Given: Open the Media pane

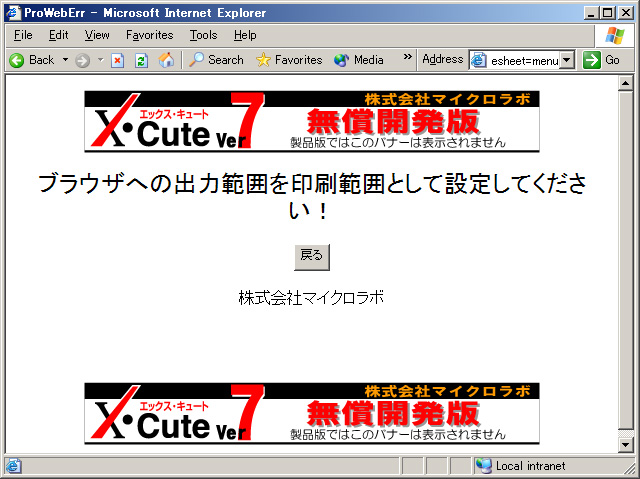Looking at the screenshot, I should click(x=358, y=60).
